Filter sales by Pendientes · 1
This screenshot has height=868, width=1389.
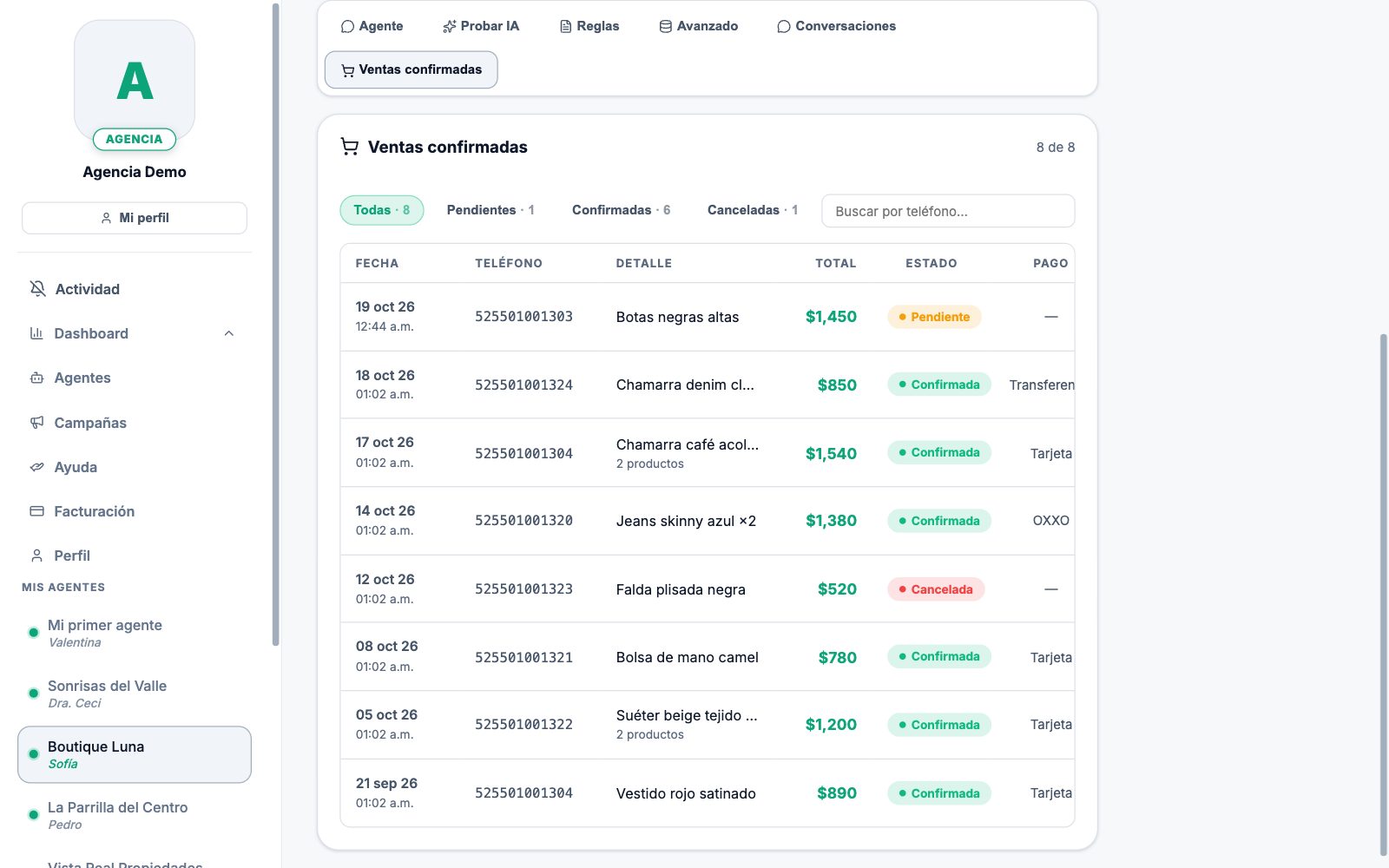point(490,210)
